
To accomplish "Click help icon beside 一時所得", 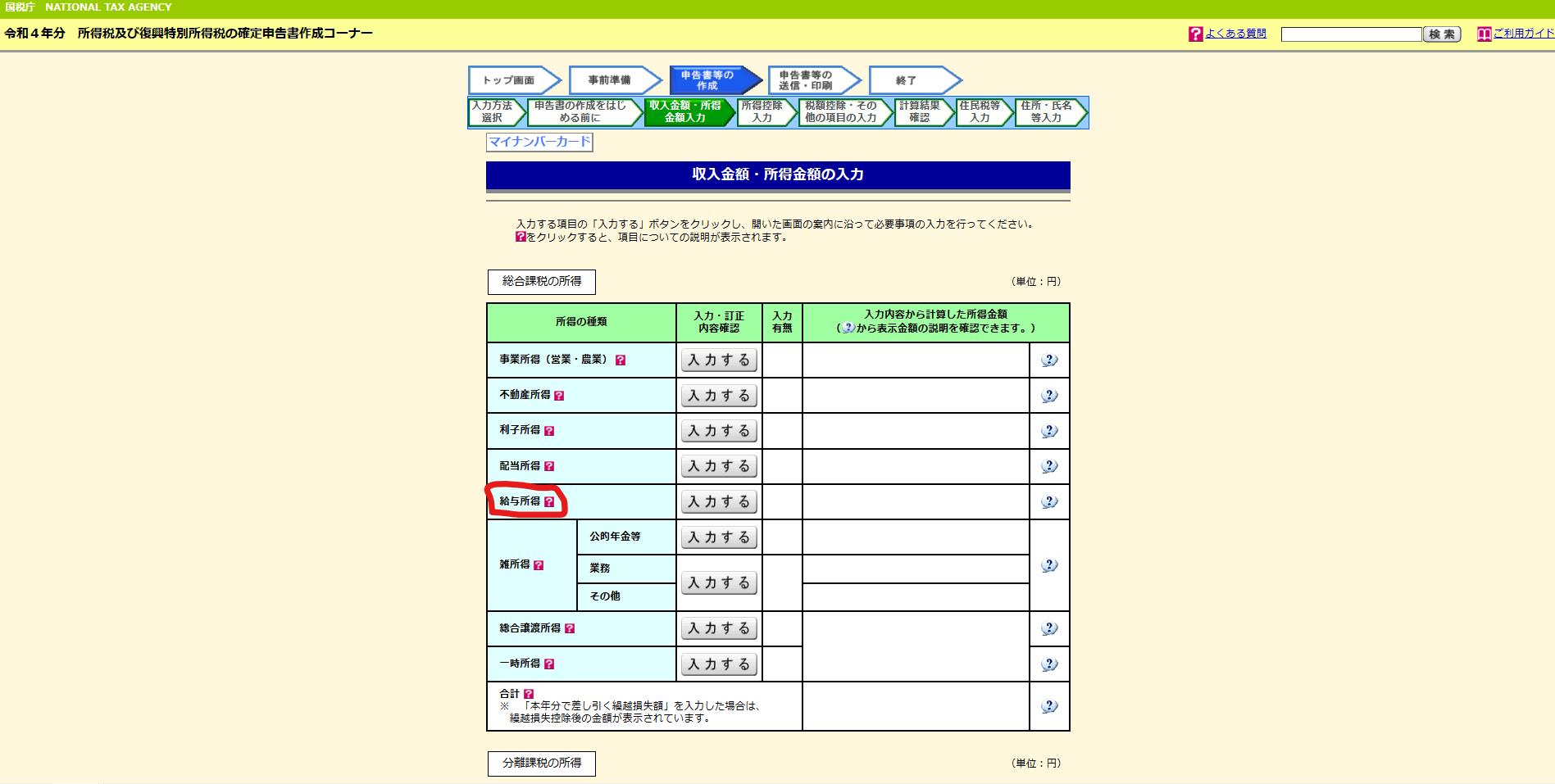I will 549,664.
